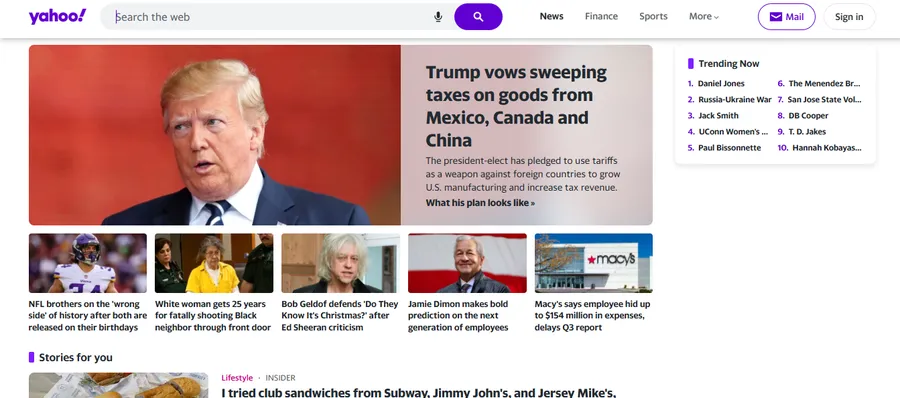
Task: Click the sandwich story thumbnail
Action: pos(118,385)
